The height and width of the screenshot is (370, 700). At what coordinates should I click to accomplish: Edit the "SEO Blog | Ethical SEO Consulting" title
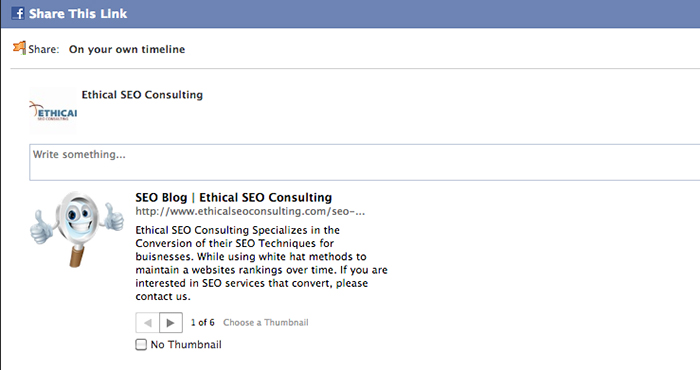point(233,197)
